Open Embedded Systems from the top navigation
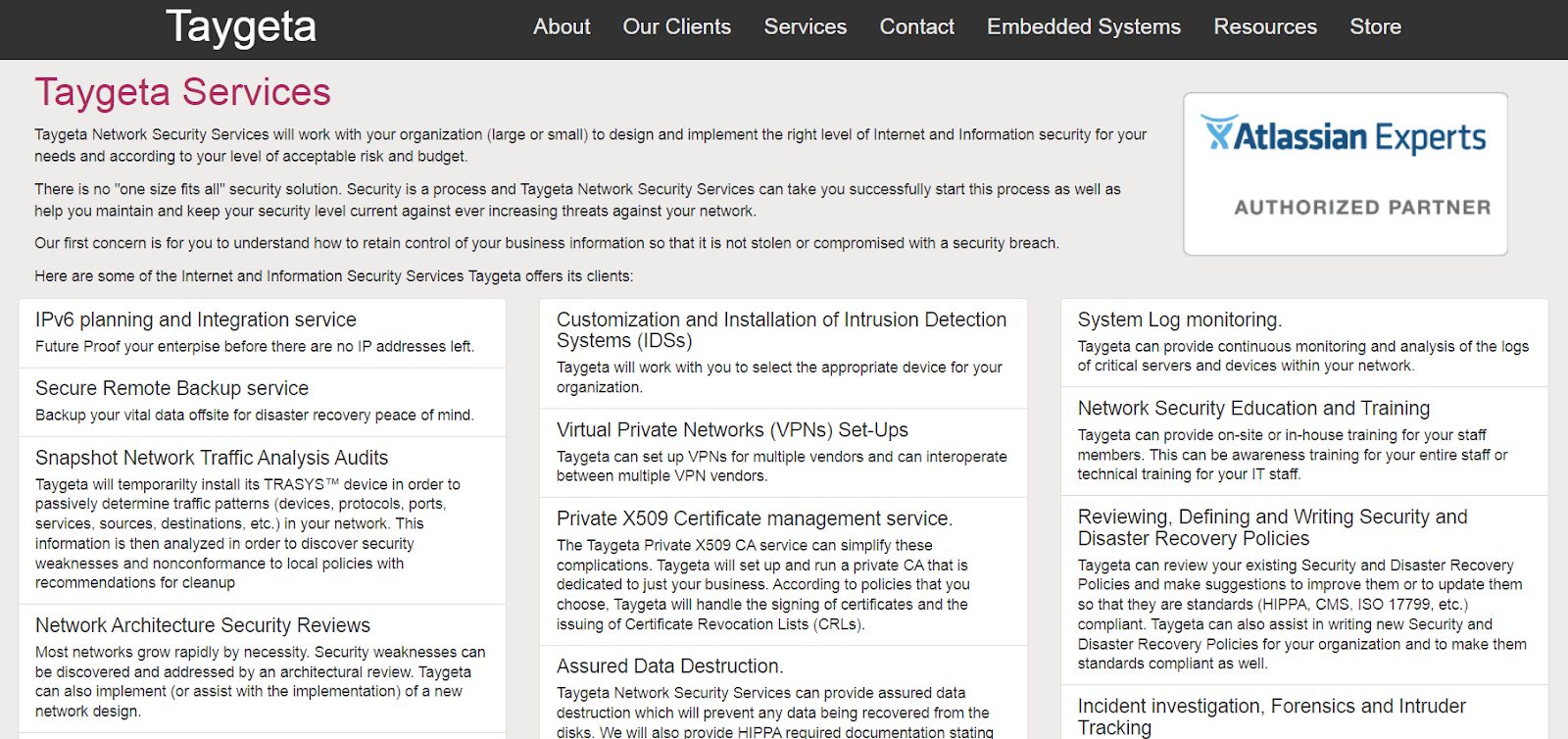The height and width of the screenshot is (739, 1568). tap(1084, 26)
